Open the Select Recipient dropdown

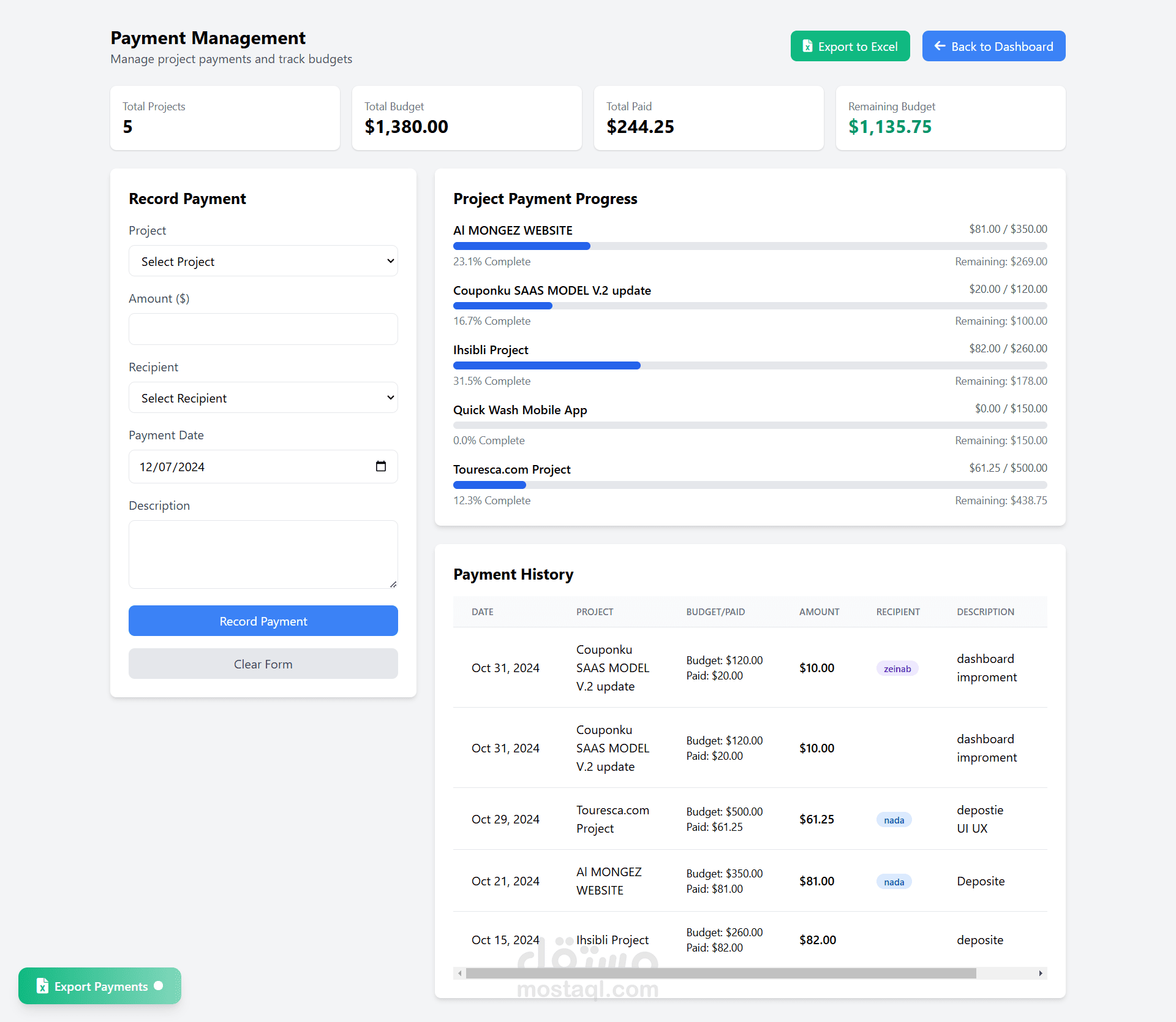[263, 398]
